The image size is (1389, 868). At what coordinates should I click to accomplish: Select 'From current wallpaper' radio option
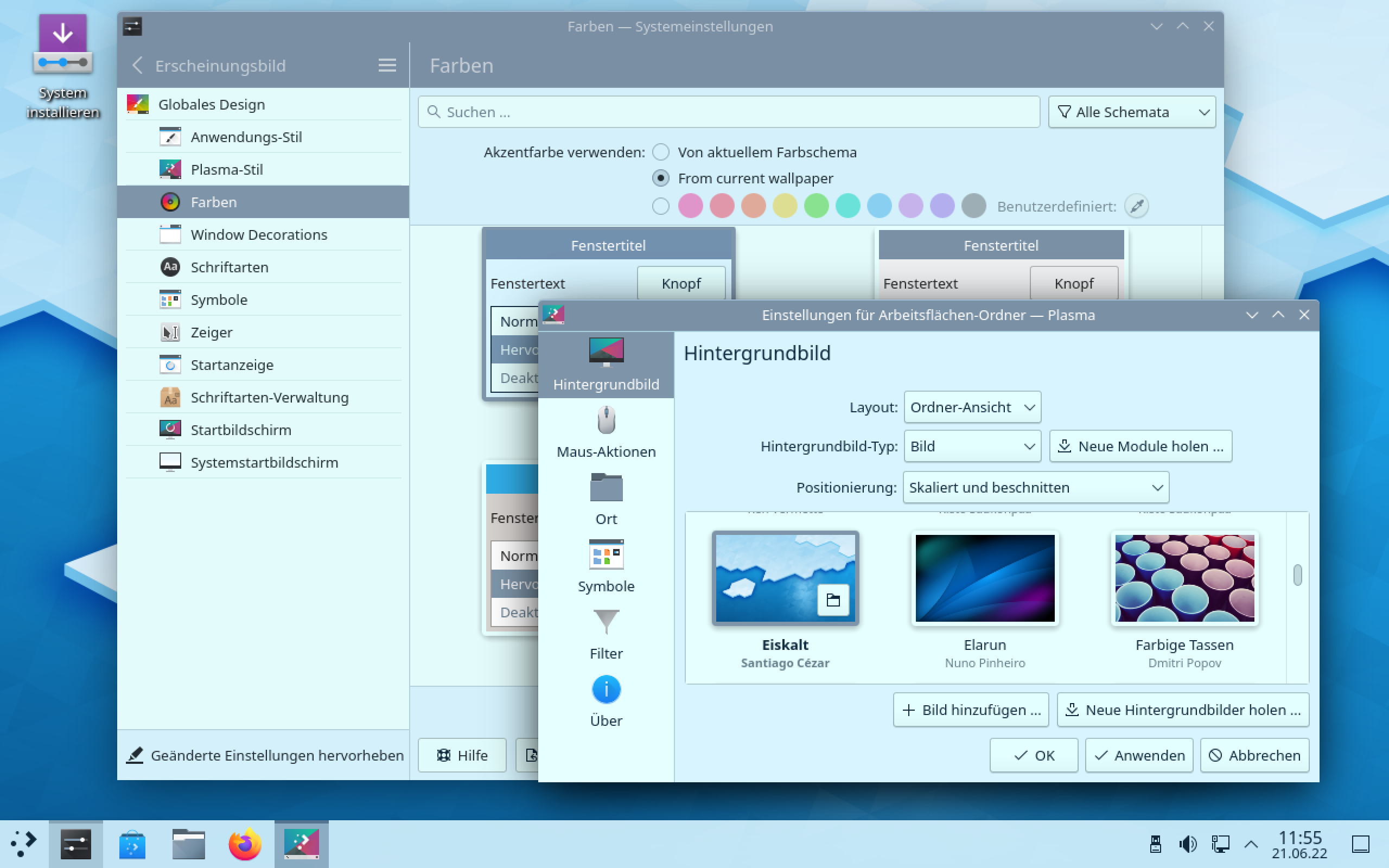(x=661, y=178)
